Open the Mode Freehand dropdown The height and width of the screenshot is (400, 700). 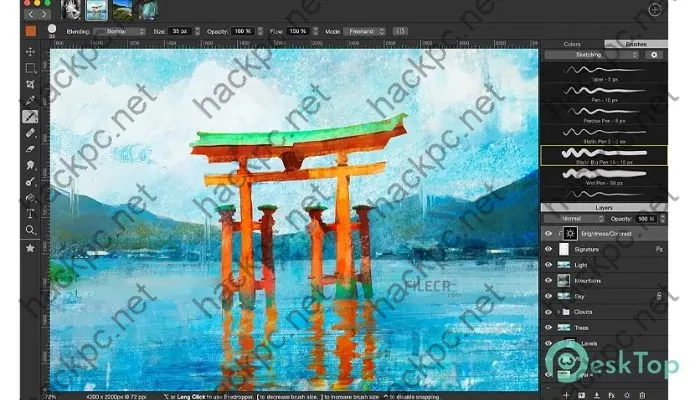pos(364,31)
